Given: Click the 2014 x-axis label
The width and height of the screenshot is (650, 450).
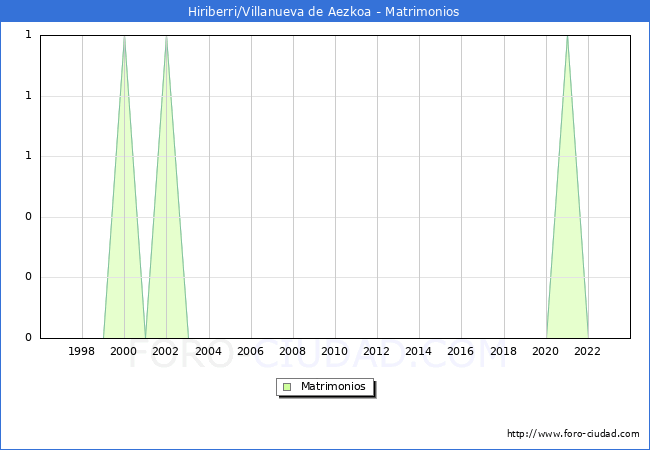Looking at the screenshot, I should (x=419, y=351).
